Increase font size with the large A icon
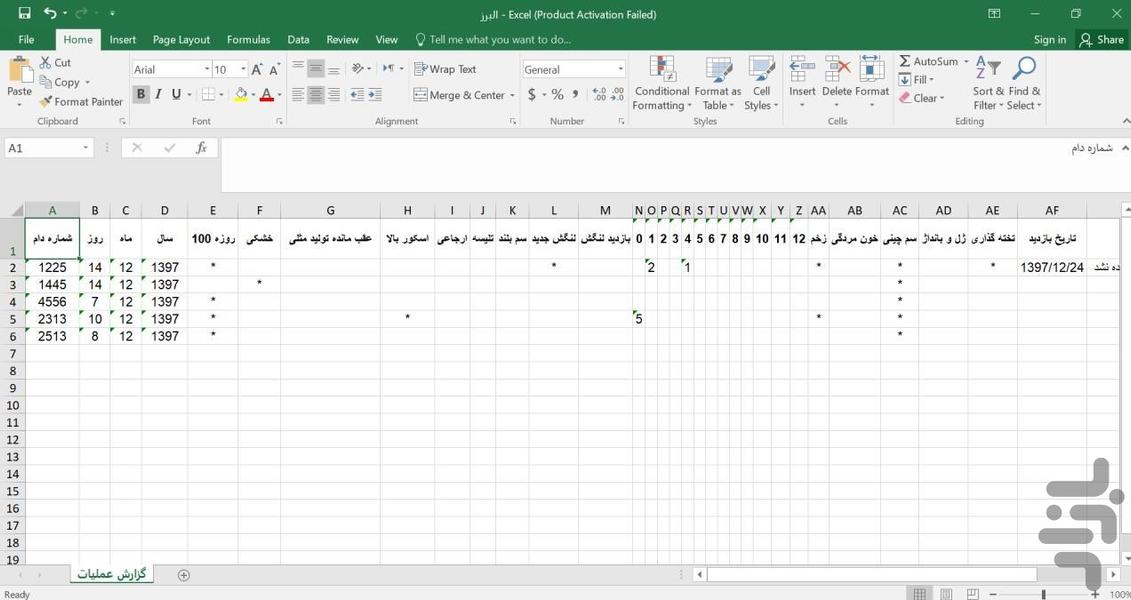The height and width of the screenshot is (600, 1131). [257, 69]
